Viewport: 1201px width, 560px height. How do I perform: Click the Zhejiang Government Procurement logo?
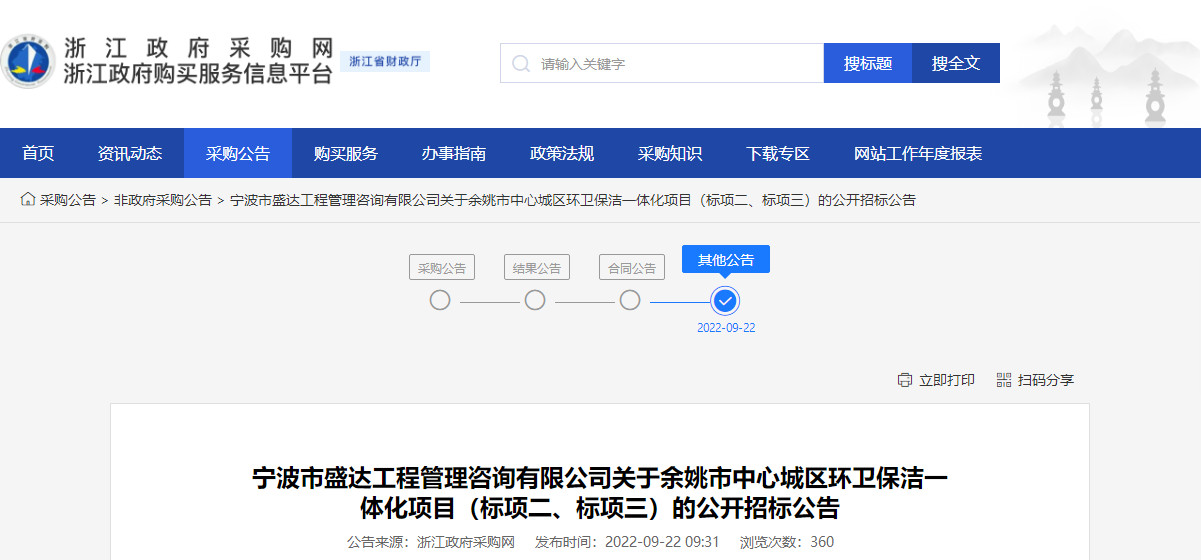click(28, 63)
